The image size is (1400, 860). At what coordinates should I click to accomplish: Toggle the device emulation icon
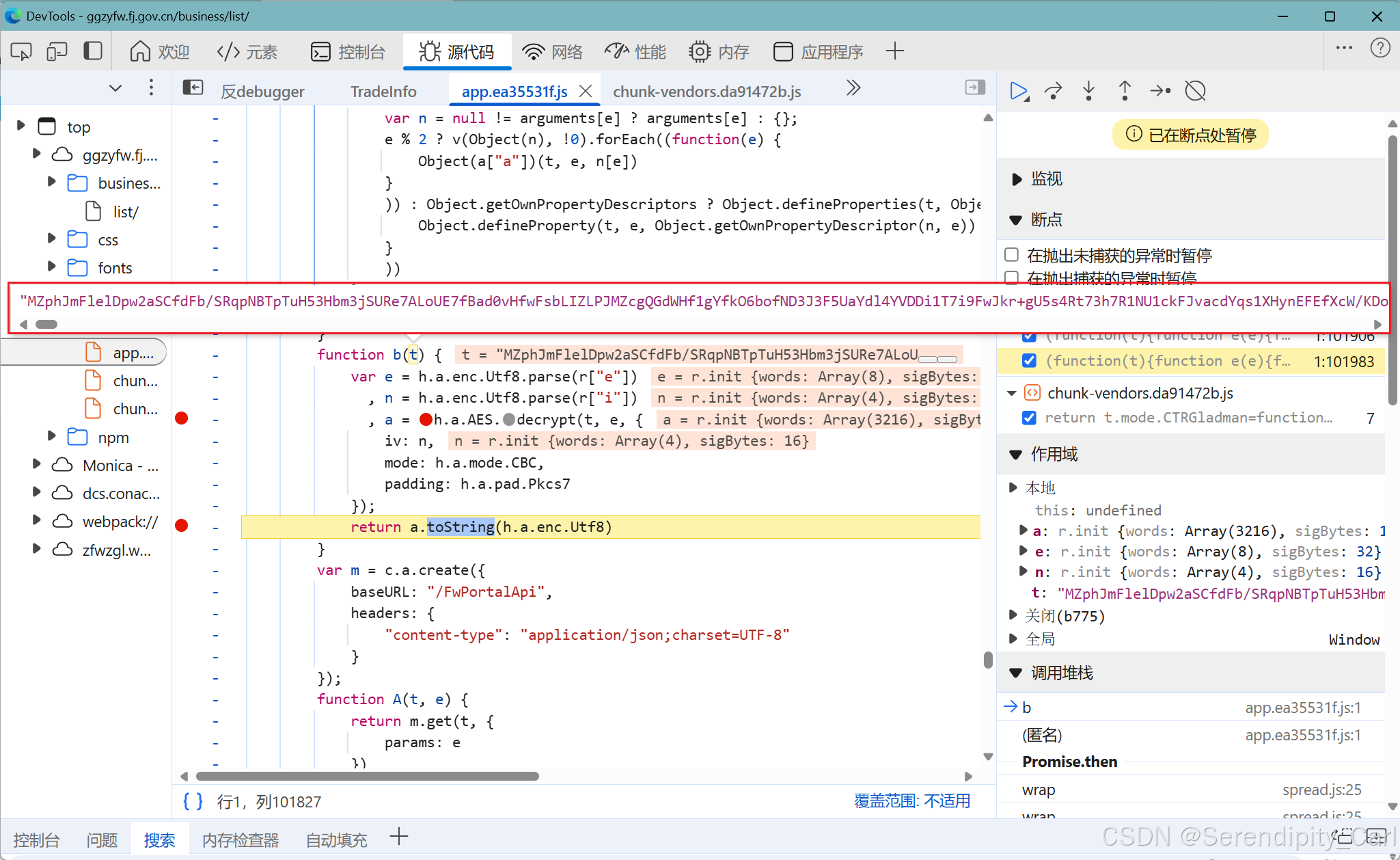click(x=57, y=51)
